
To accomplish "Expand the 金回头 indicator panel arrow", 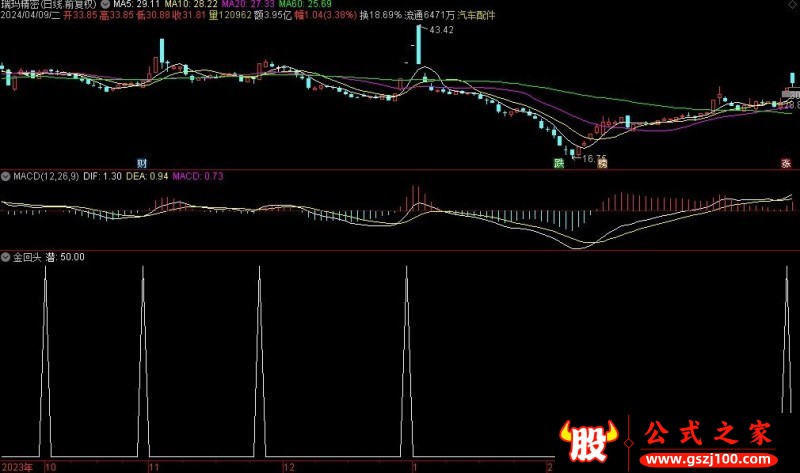I will 6,257.
